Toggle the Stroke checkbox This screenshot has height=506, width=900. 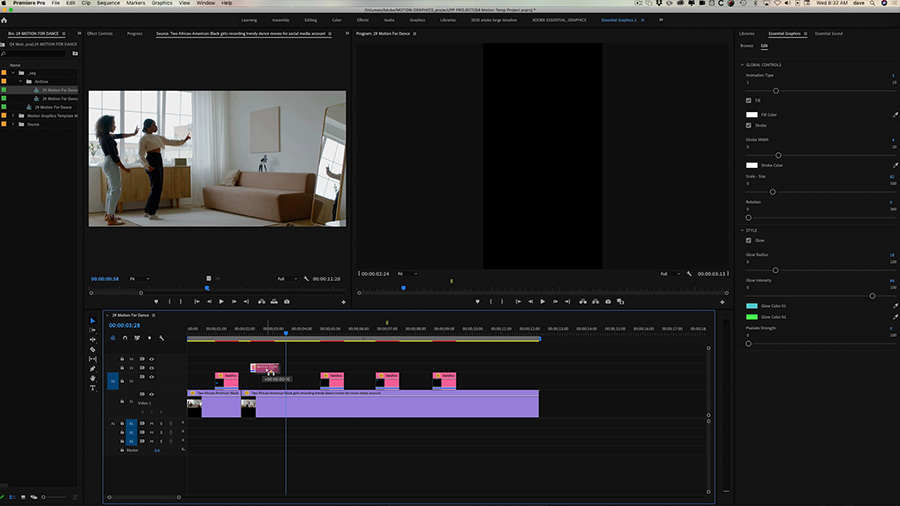[748, 125]
